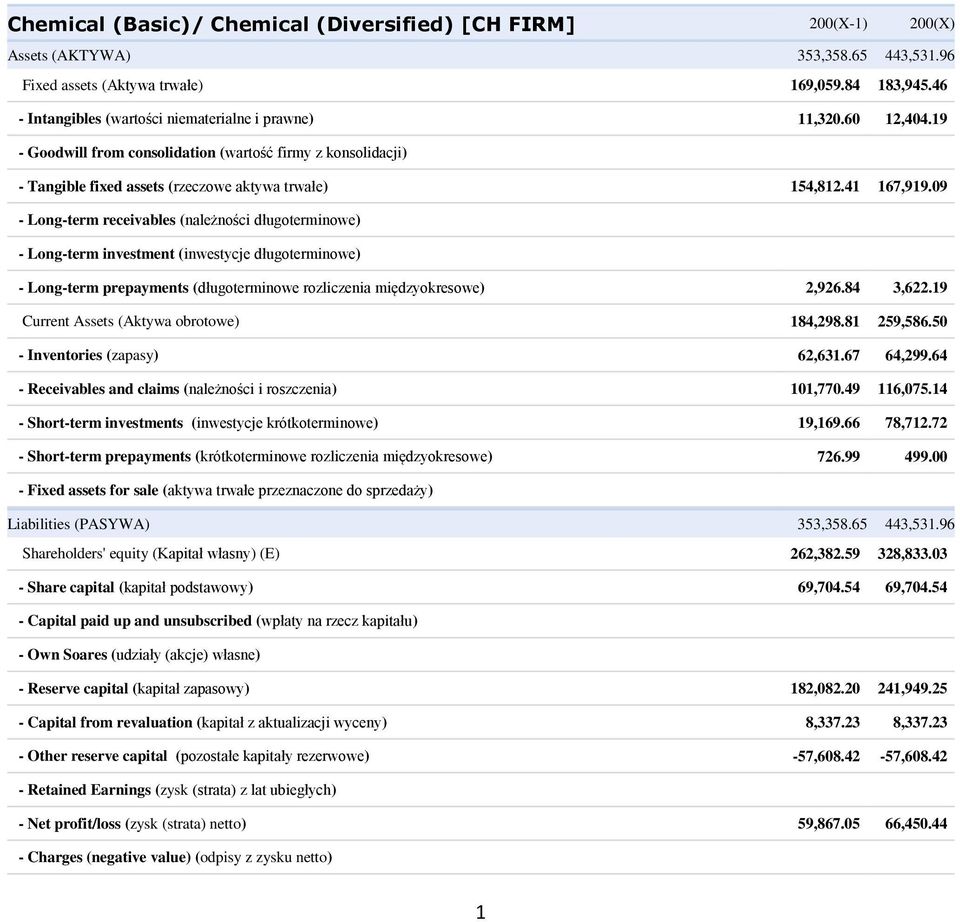960x922 pixels.
Task: Select the Fixed assets row label
Action: tap(112, 85)
